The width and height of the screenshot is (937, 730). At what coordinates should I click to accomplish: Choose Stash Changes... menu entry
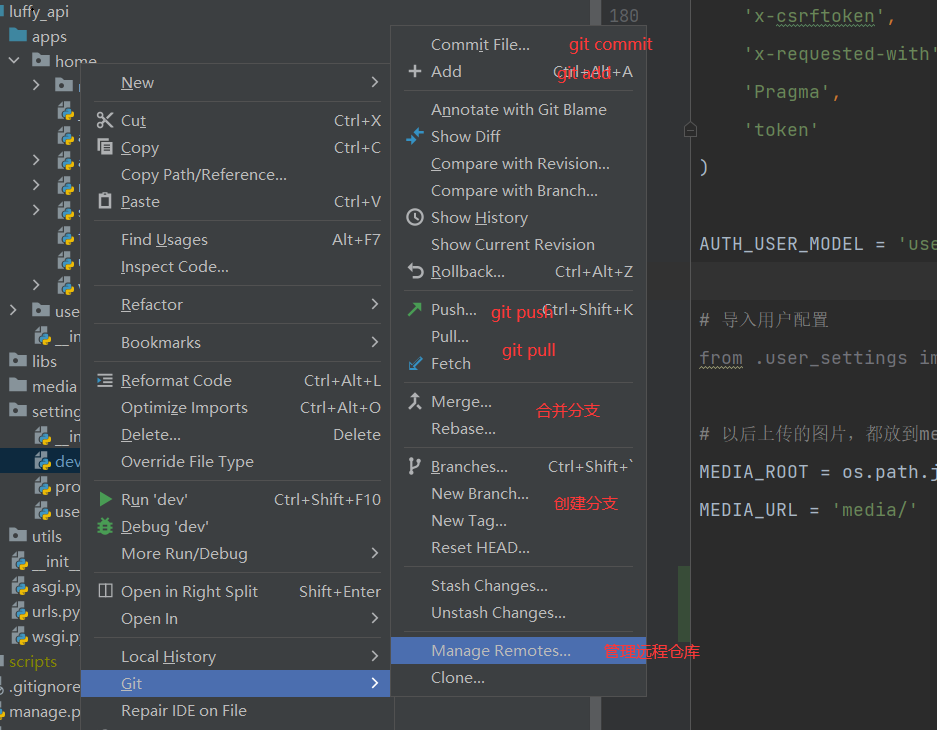[x=489, y=585]
